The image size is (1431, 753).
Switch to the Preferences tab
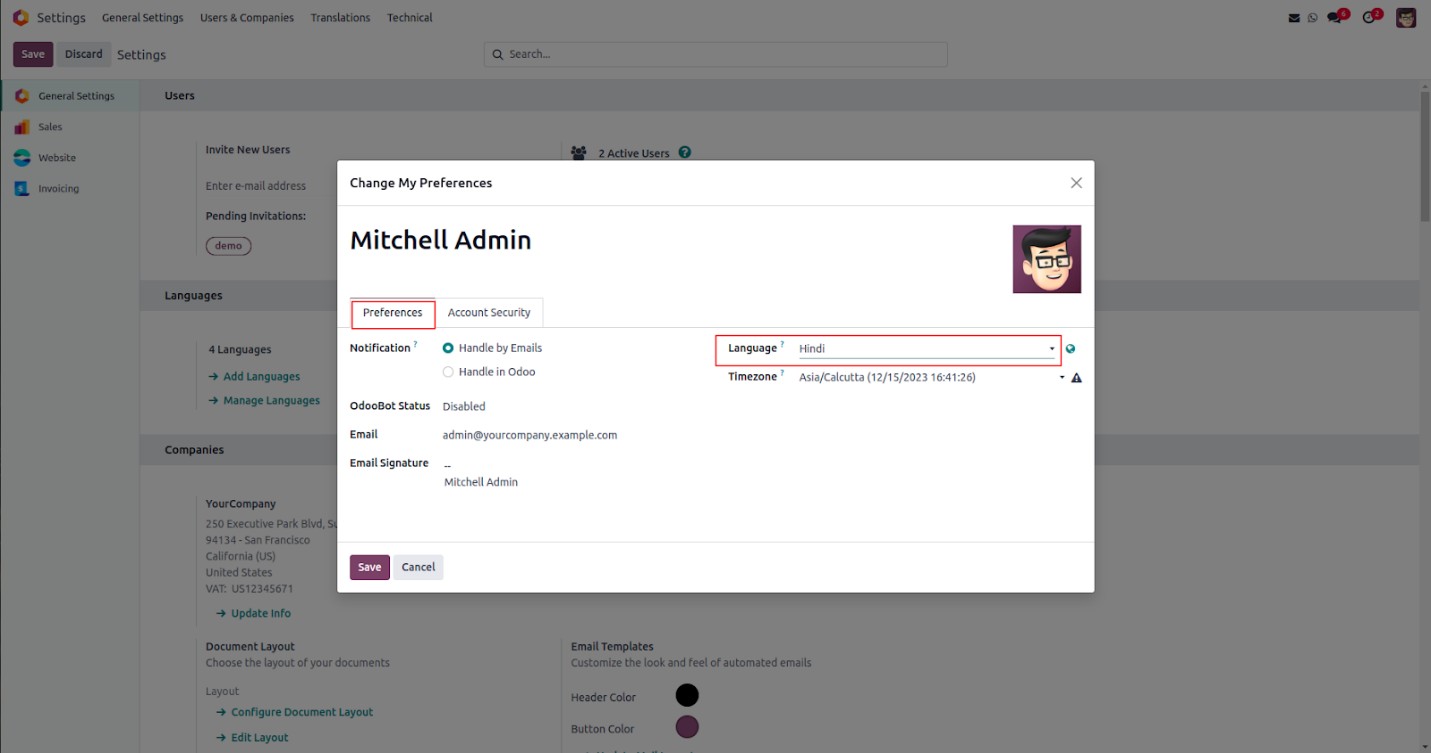pos(392,313)
